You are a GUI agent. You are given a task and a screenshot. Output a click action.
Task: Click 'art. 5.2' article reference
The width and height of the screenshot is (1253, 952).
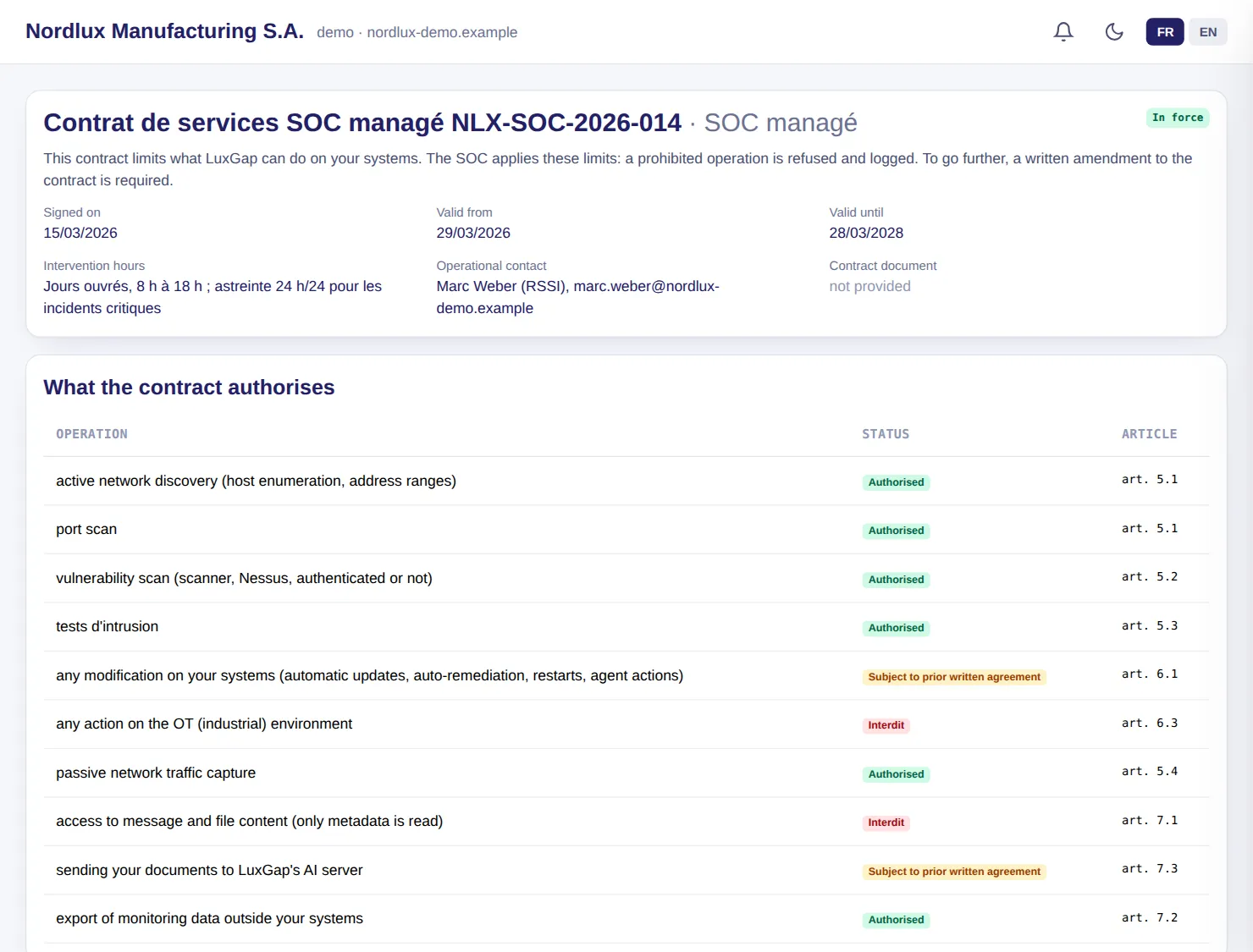click(1150, 577)
